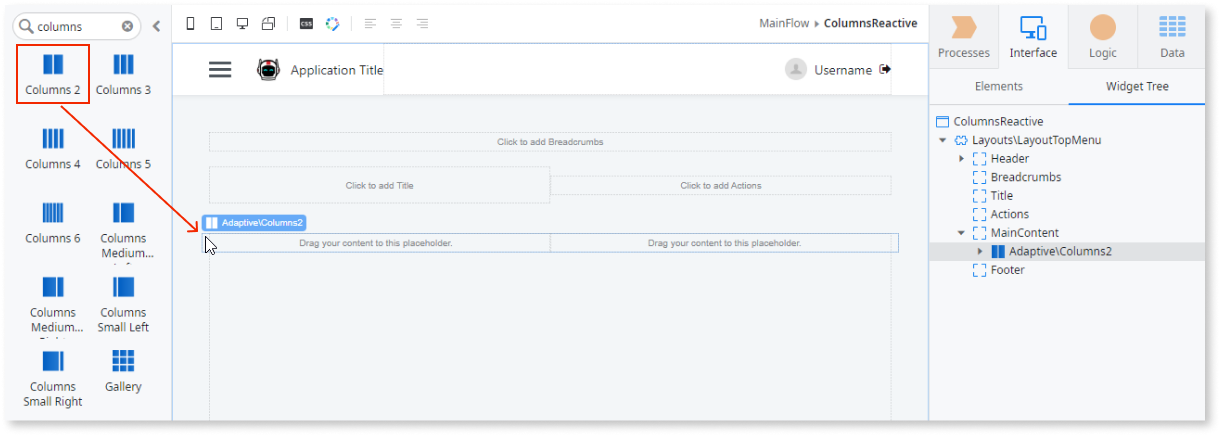
Task: Clear the columns search text
Action: 127,27
